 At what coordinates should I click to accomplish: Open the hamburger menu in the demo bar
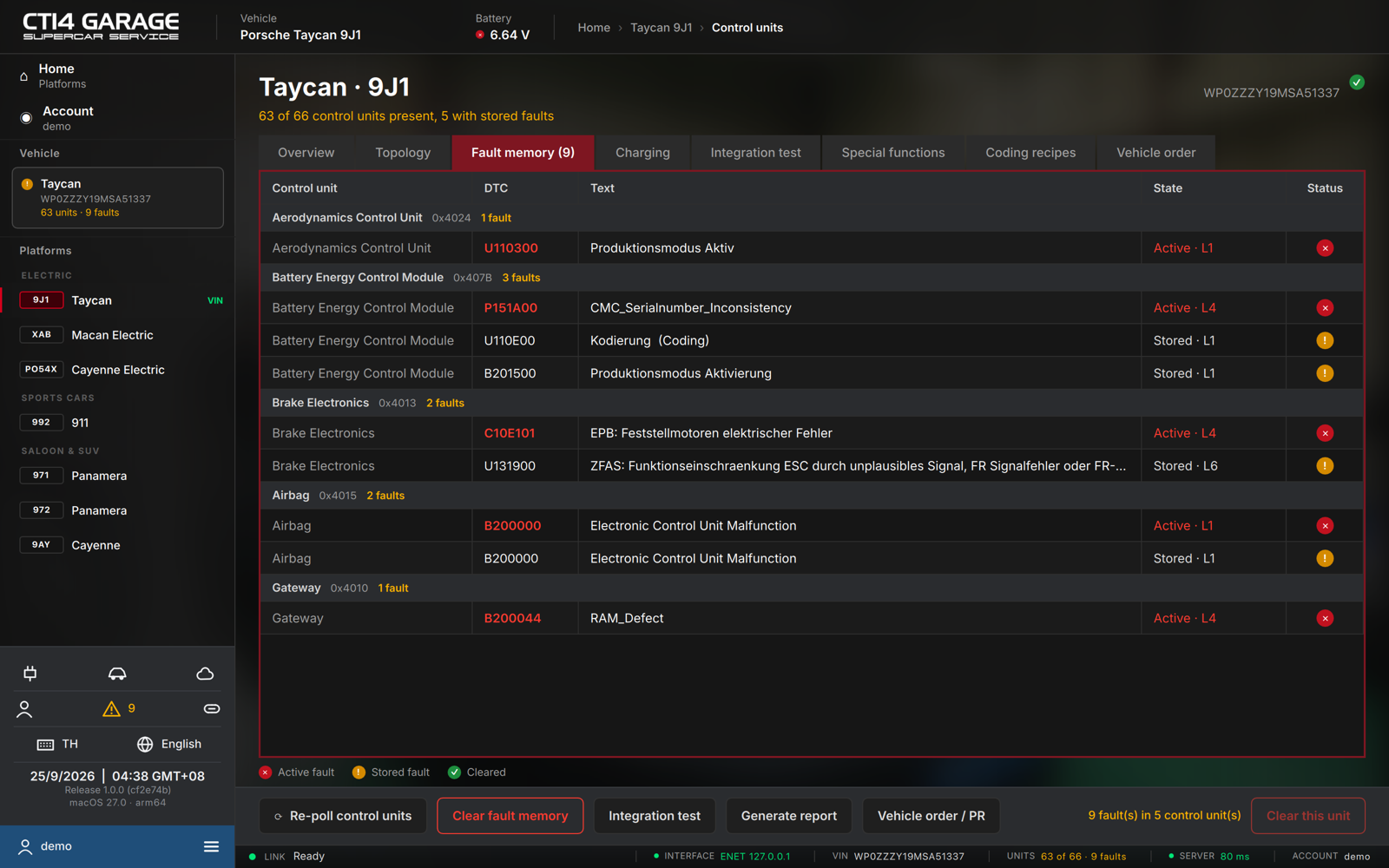point(211,846)
